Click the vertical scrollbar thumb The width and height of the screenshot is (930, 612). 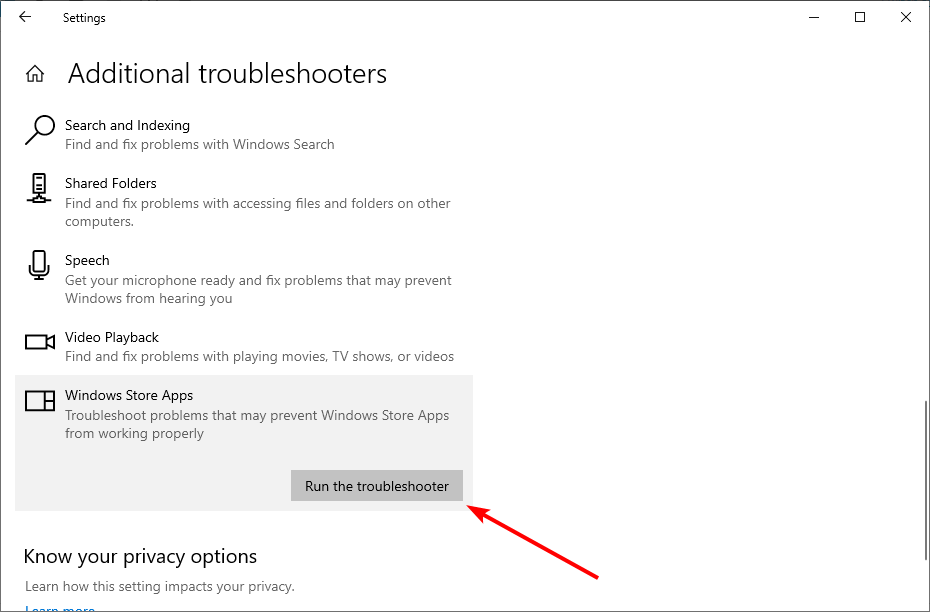point(925,480)
